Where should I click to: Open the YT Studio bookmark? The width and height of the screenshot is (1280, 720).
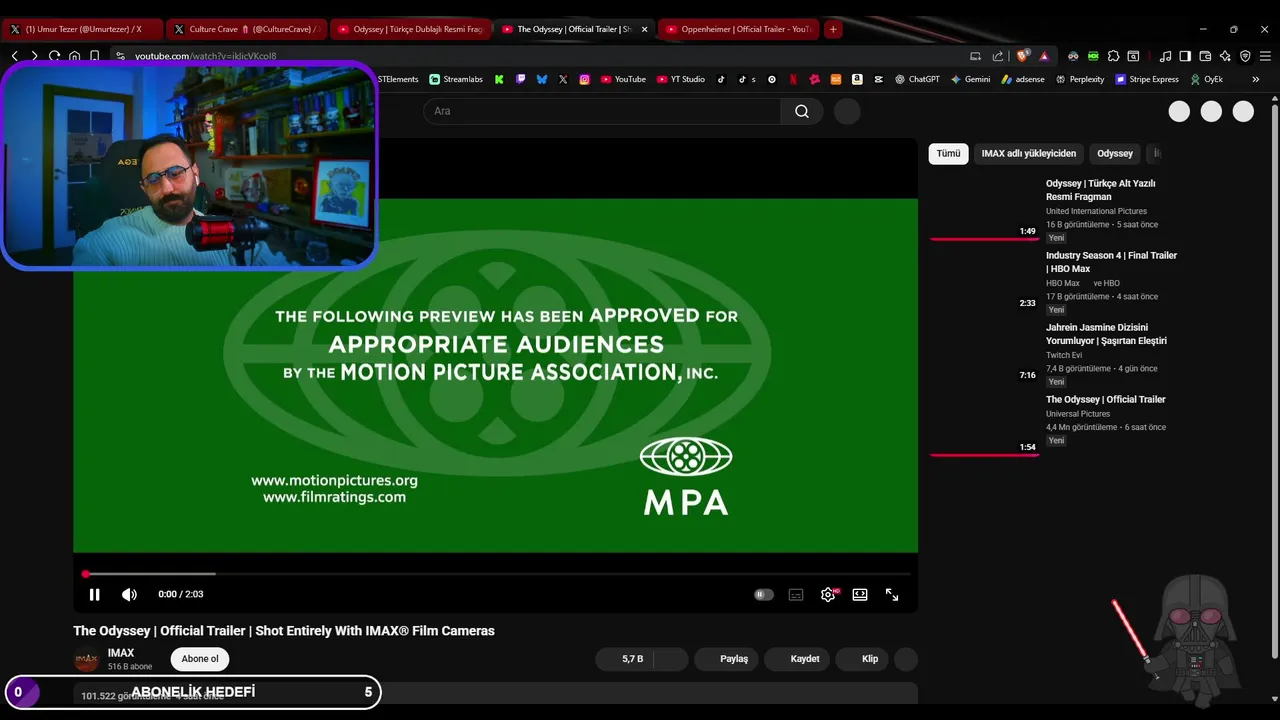[x=681, y=79]
